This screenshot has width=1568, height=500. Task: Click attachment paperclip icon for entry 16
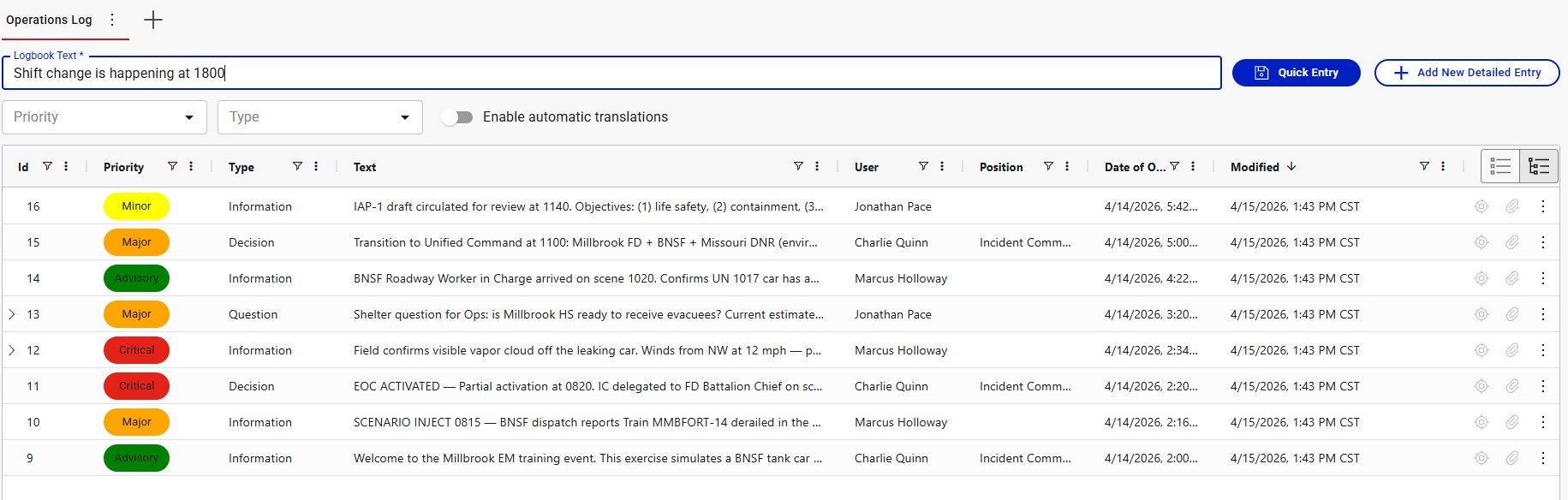[1512, 206]
